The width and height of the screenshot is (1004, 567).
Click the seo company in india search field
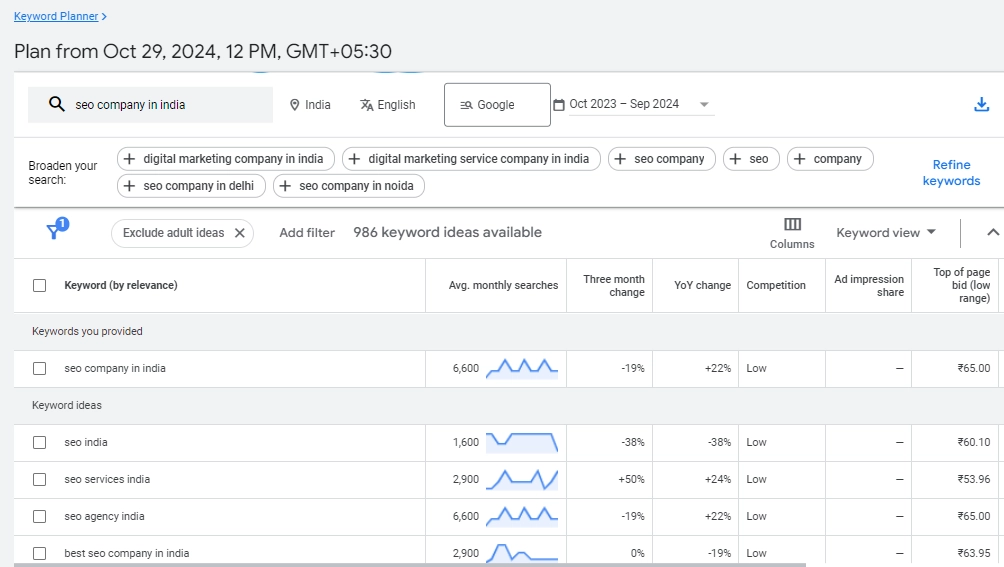pyautogui.click(x=150, y=105)
